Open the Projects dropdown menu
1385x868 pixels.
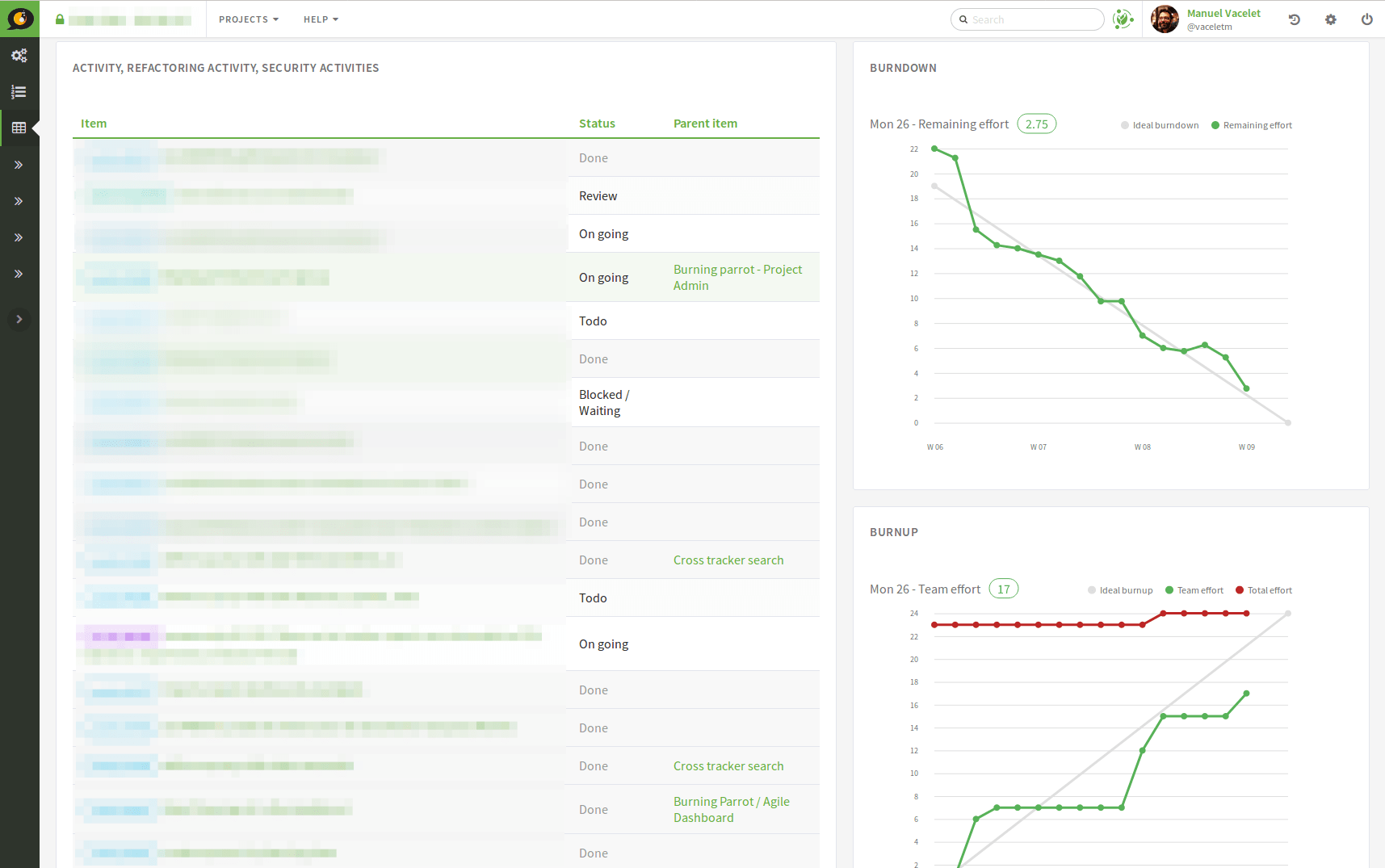(248, 19)
